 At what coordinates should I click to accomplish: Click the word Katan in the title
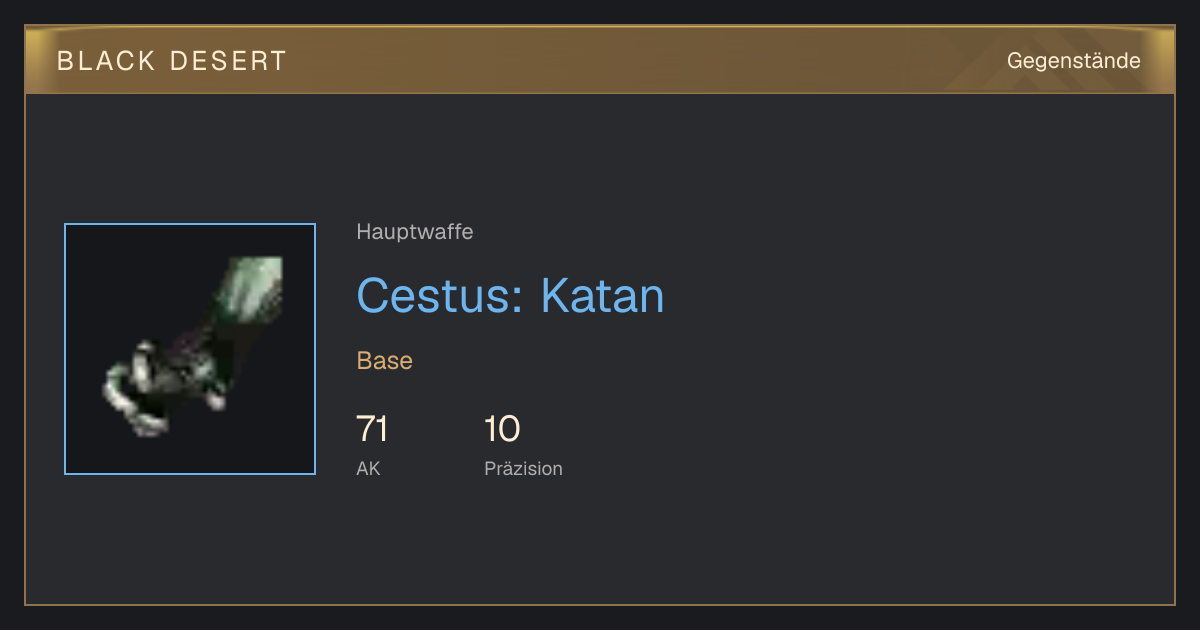(603, 295)
